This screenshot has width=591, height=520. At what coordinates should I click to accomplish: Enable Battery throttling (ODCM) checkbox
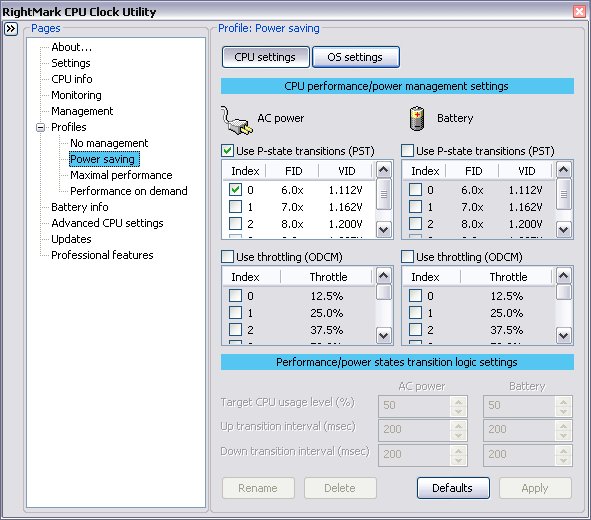click(407, 257)
